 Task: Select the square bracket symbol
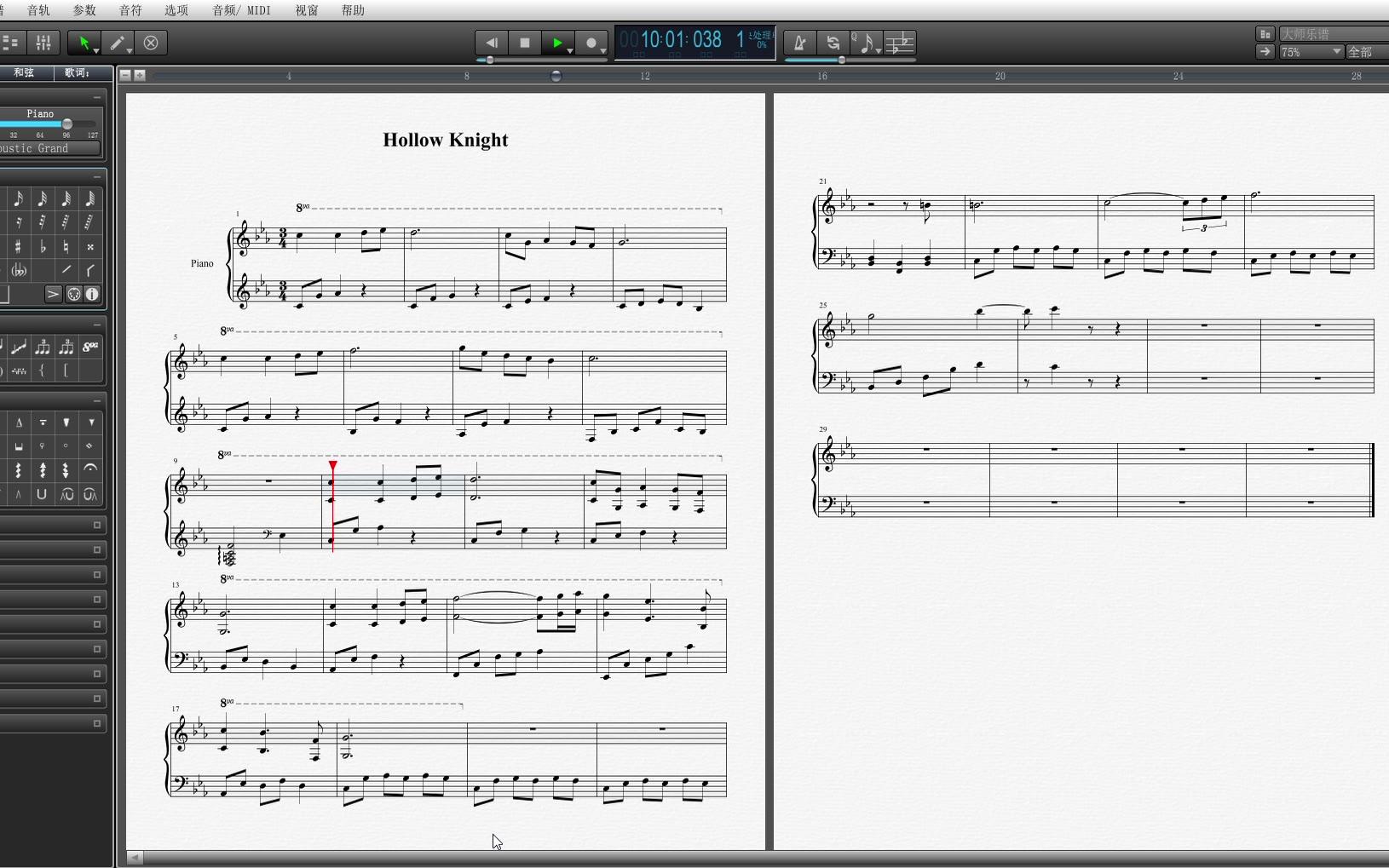click(x=66, y=371)
